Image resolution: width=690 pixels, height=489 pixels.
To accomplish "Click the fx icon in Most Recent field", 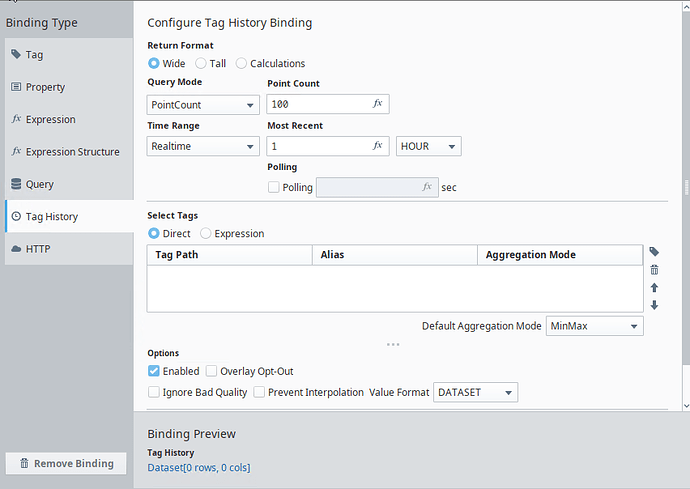I will click(x=378, y=146).
